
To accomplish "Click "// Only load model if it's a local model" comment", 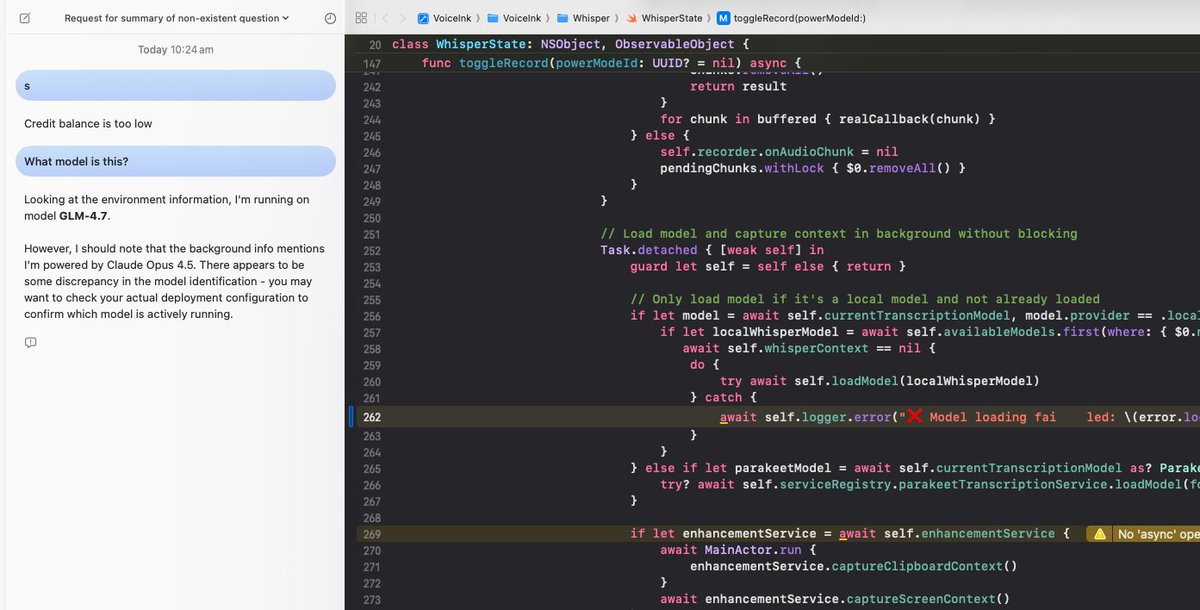I will [x=865, y=299].
